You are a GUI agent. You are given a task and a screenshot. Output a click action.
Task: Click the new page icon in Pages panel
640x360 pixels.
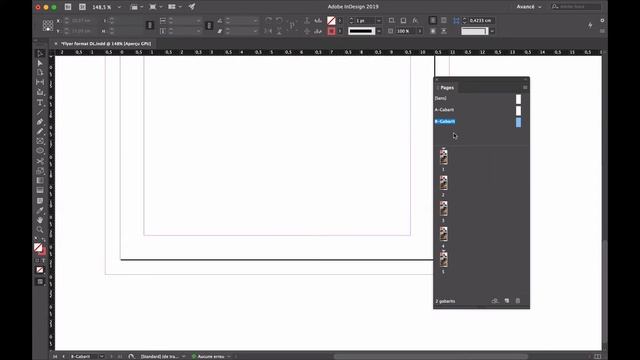pyautogui.click(x=507, y=301)
